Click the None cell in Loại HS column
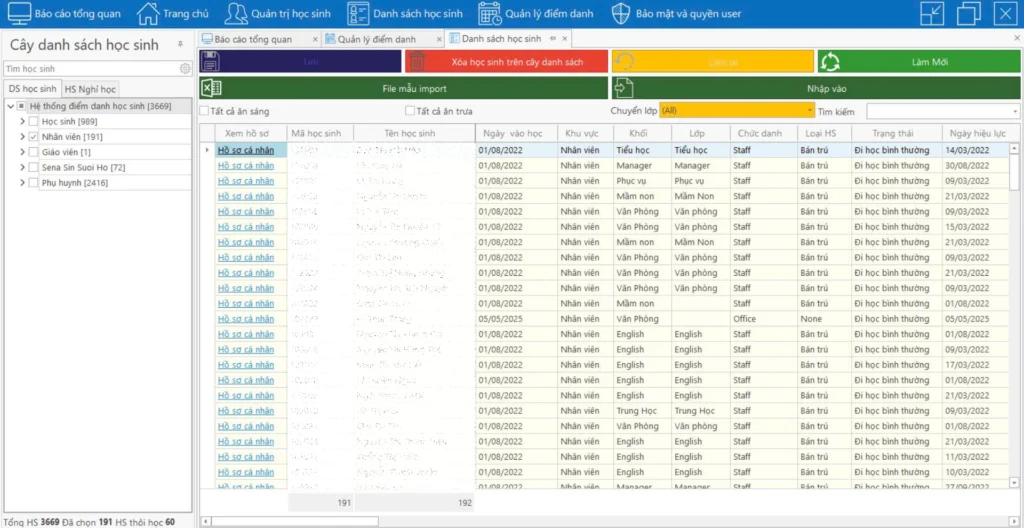1024x528 pixels. (824, 319)
